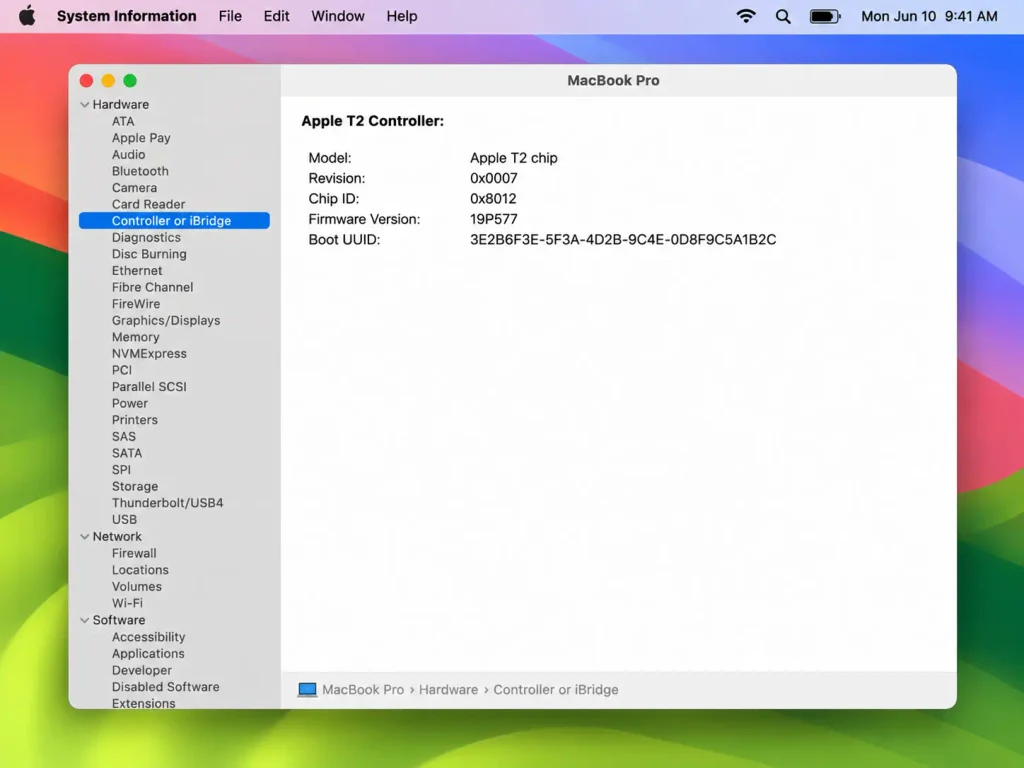Click the Model value Apple T2 chip
Image resolution: width=1024 pixels, height=768 pixels.
[514, 158]
